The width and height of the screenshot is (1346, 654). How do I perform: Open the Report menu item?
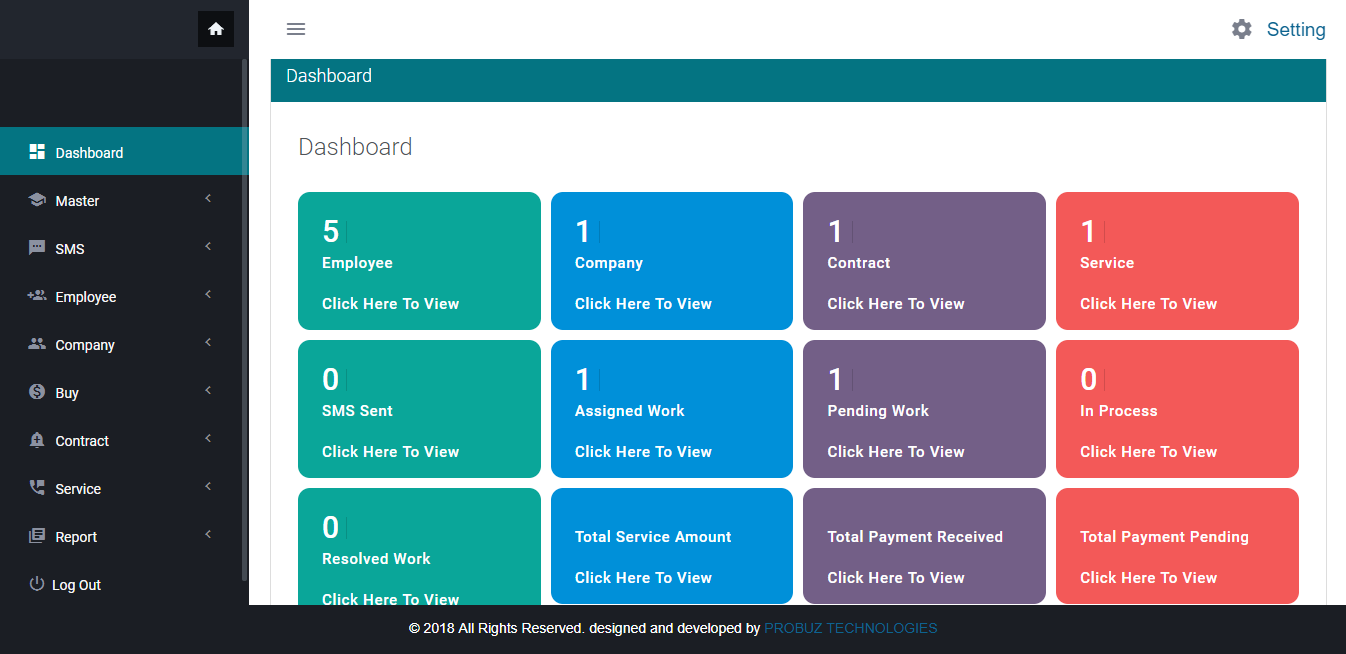(x=76, y=537)
